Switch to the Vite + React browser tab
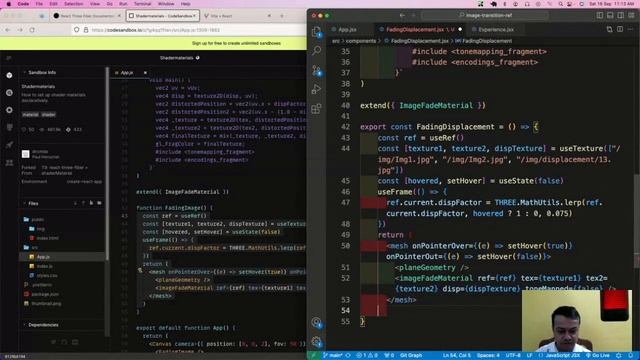Viewport: 640px width, 360px height. coord(237,16)
